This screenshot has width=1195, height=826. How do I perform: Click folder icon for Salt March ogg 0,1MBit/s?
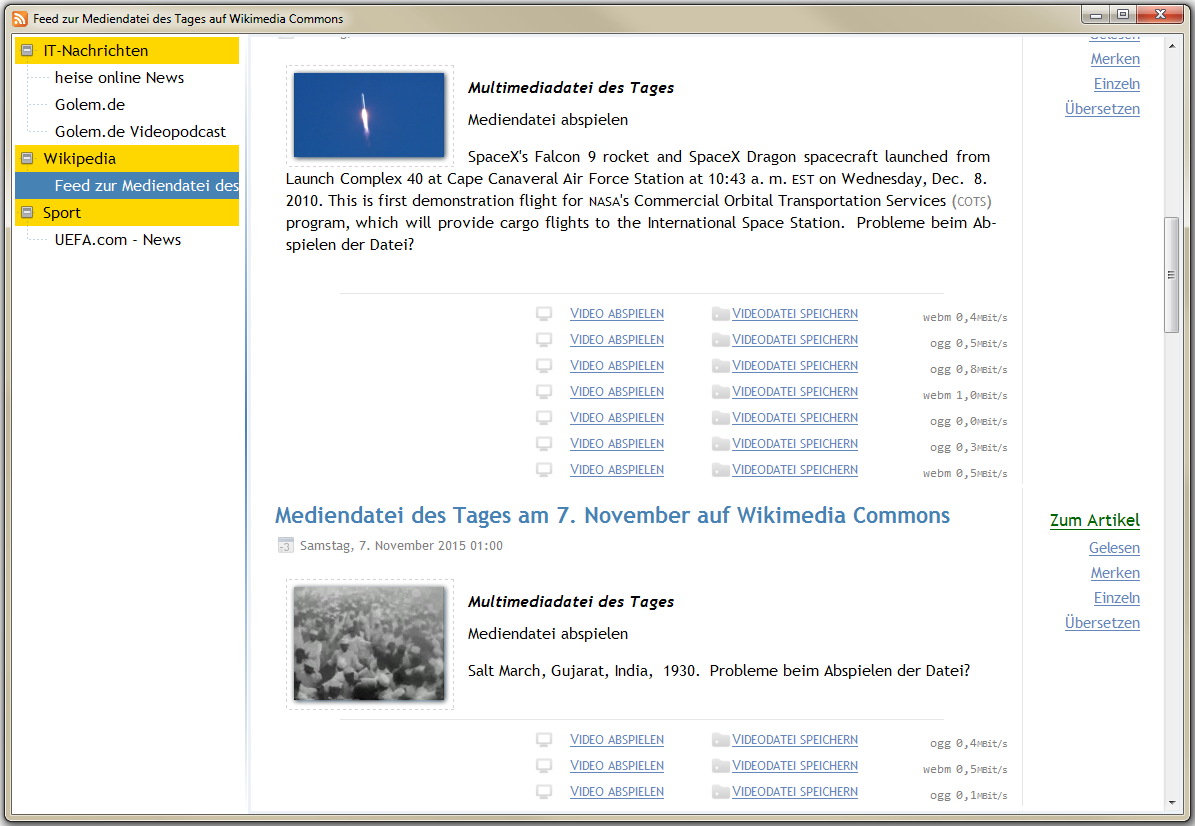click(x=720, y=792)
